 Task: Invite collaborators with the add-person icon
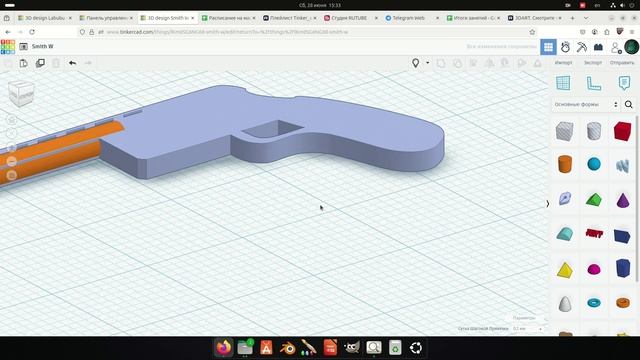point(616,47)
